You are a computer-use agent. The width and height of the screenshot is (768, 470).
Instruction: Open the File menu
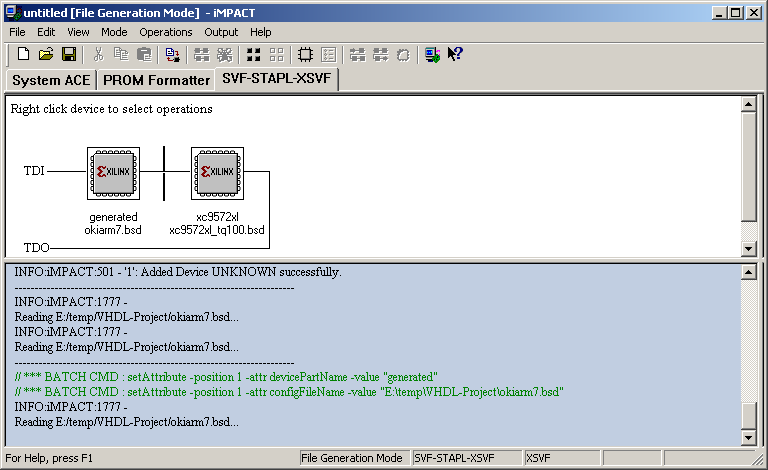click(x=17, y=32)
